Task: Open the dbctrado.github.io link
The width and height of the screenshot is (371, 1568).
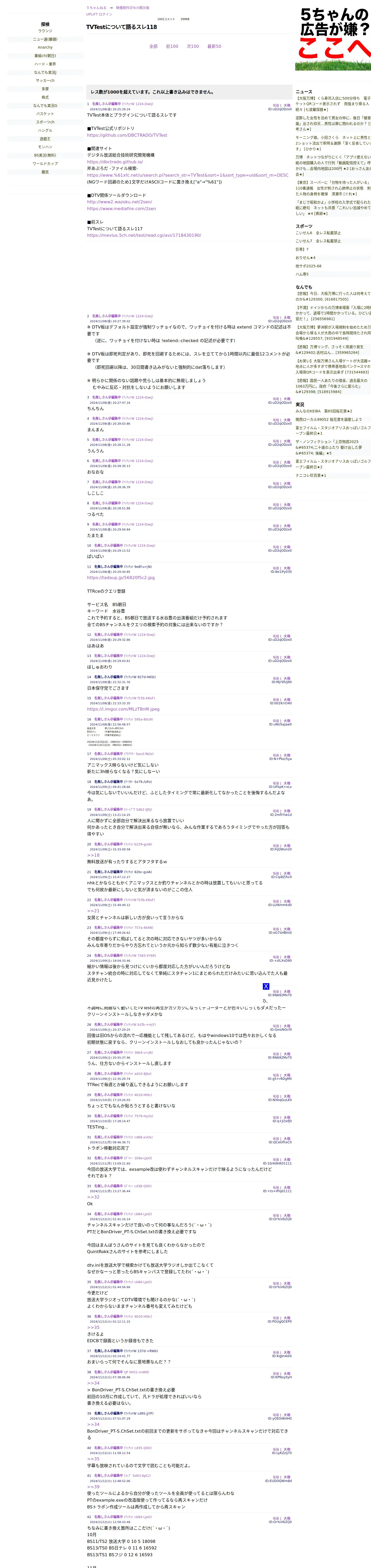Action: 115,162
